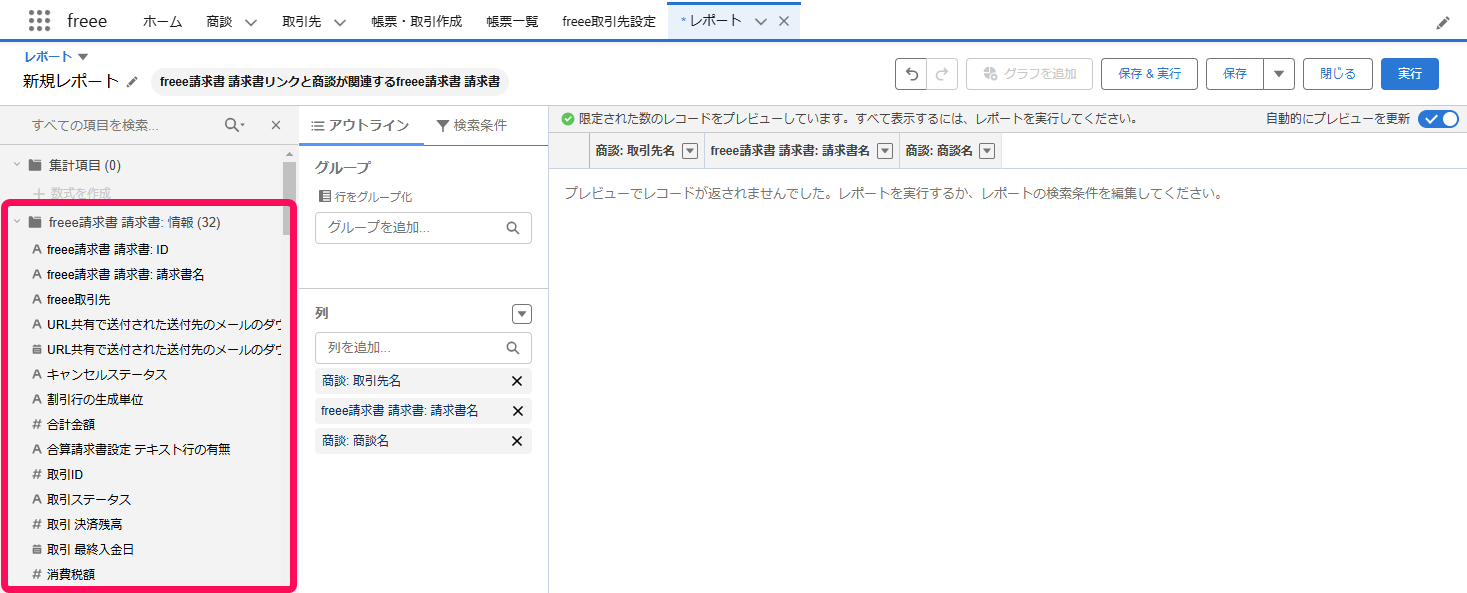Screen dimensions: 1467x593
Task: Switch to 検索条件 tab
Action: (x=472, y=125)
